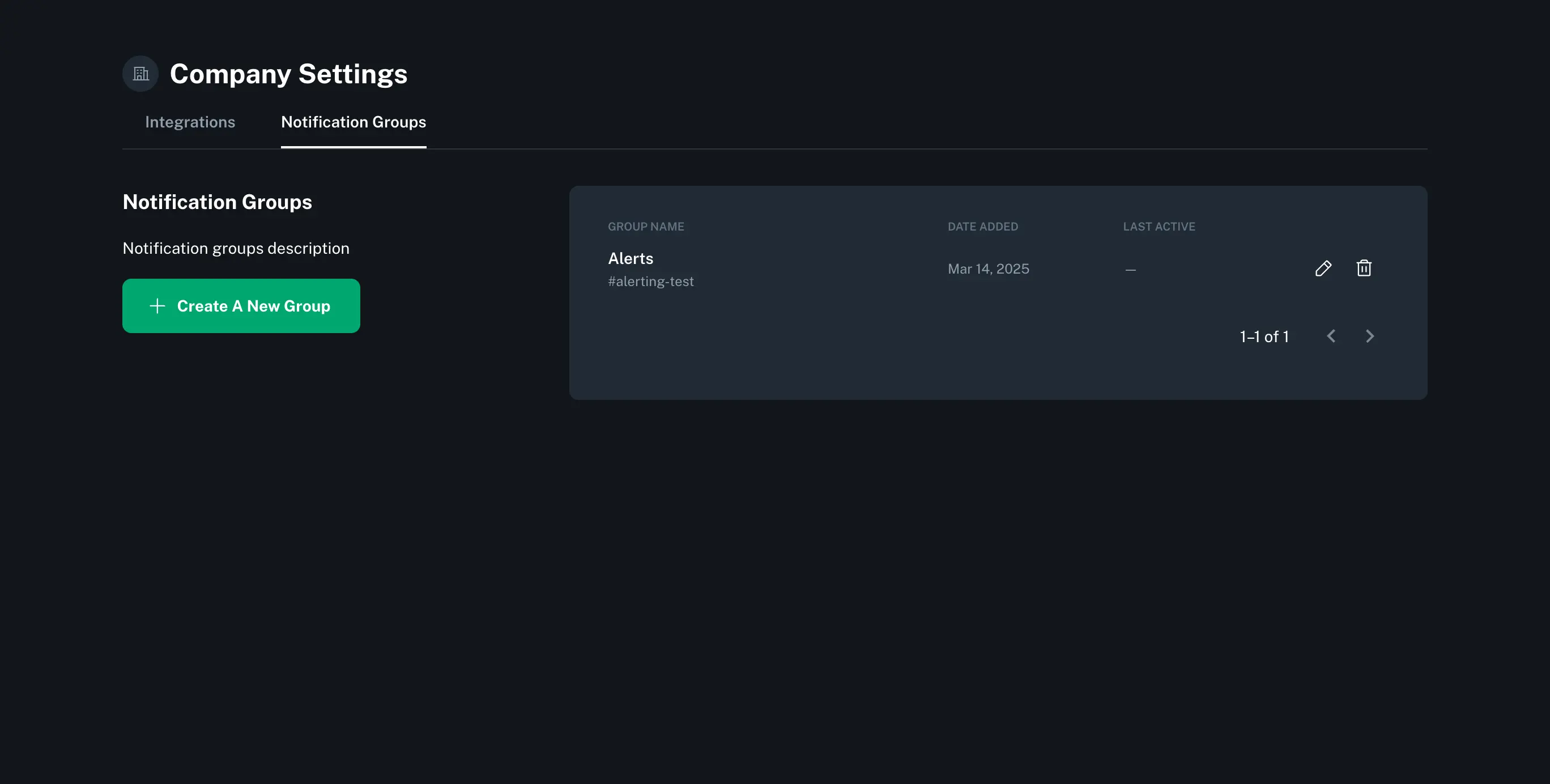
Task: Click the notification groups description text
Action: click(235, 248)
